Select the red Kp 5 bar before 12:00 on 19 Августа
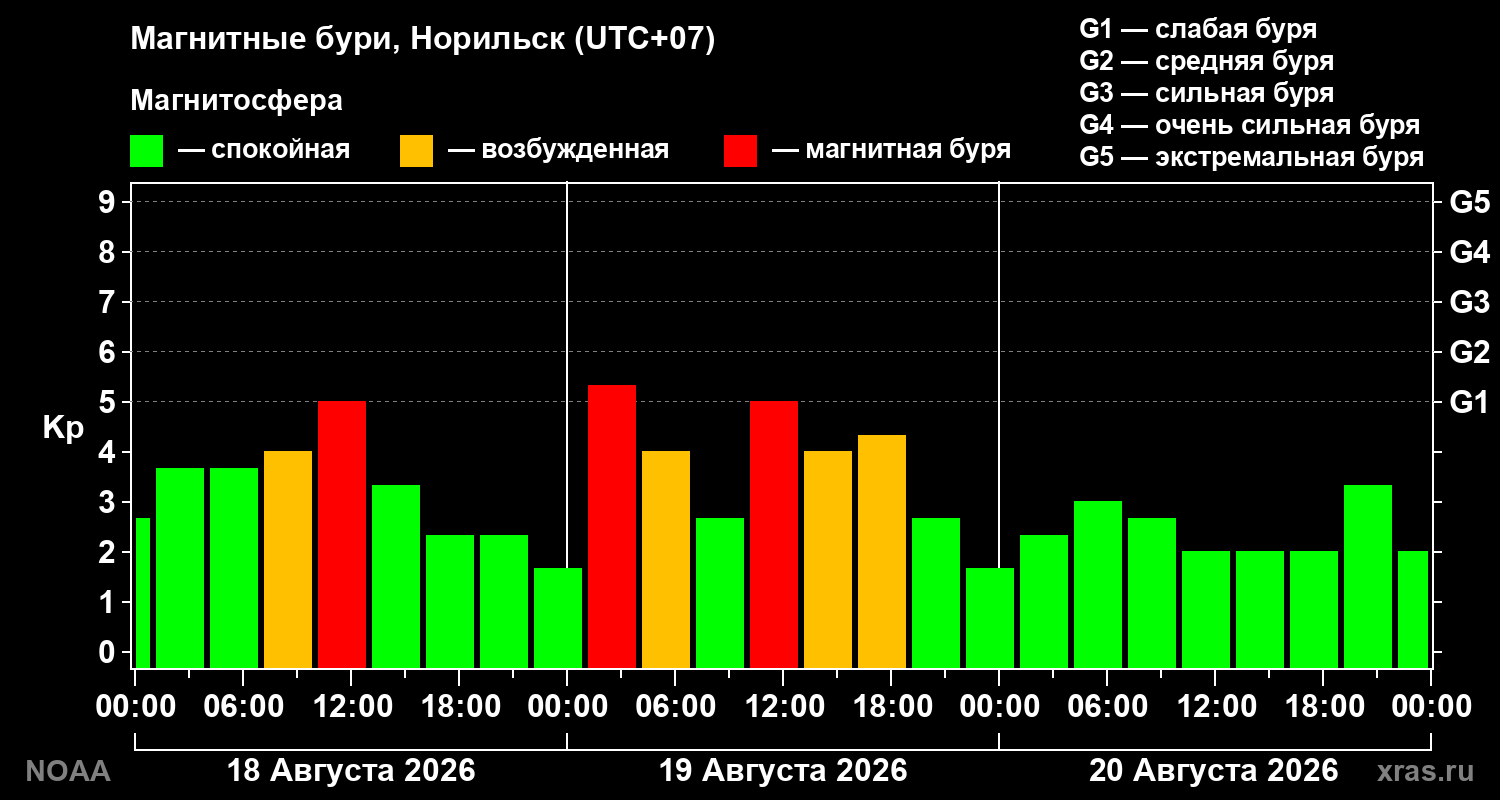This screenshot has width=1500, height=800. point(774,534)
